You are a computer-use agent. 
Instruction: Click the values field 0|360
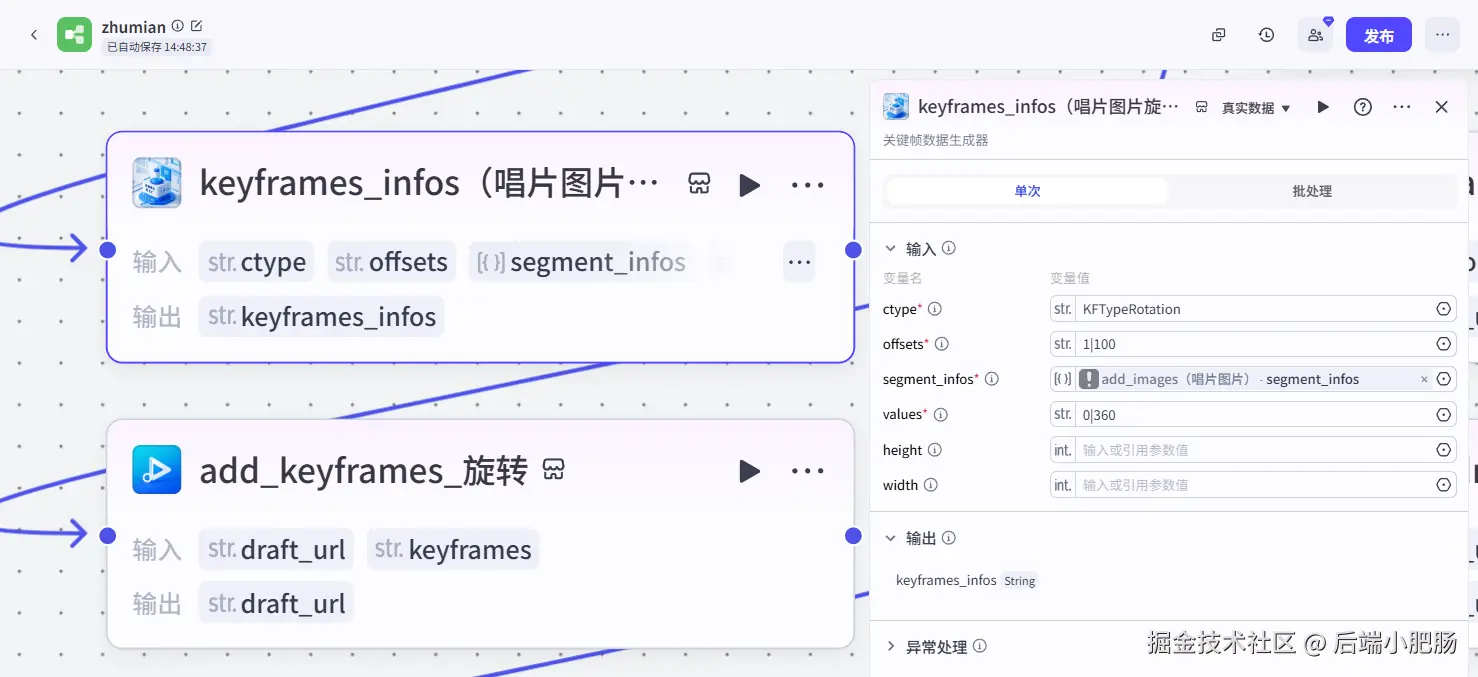click(x=1253, y=414)
